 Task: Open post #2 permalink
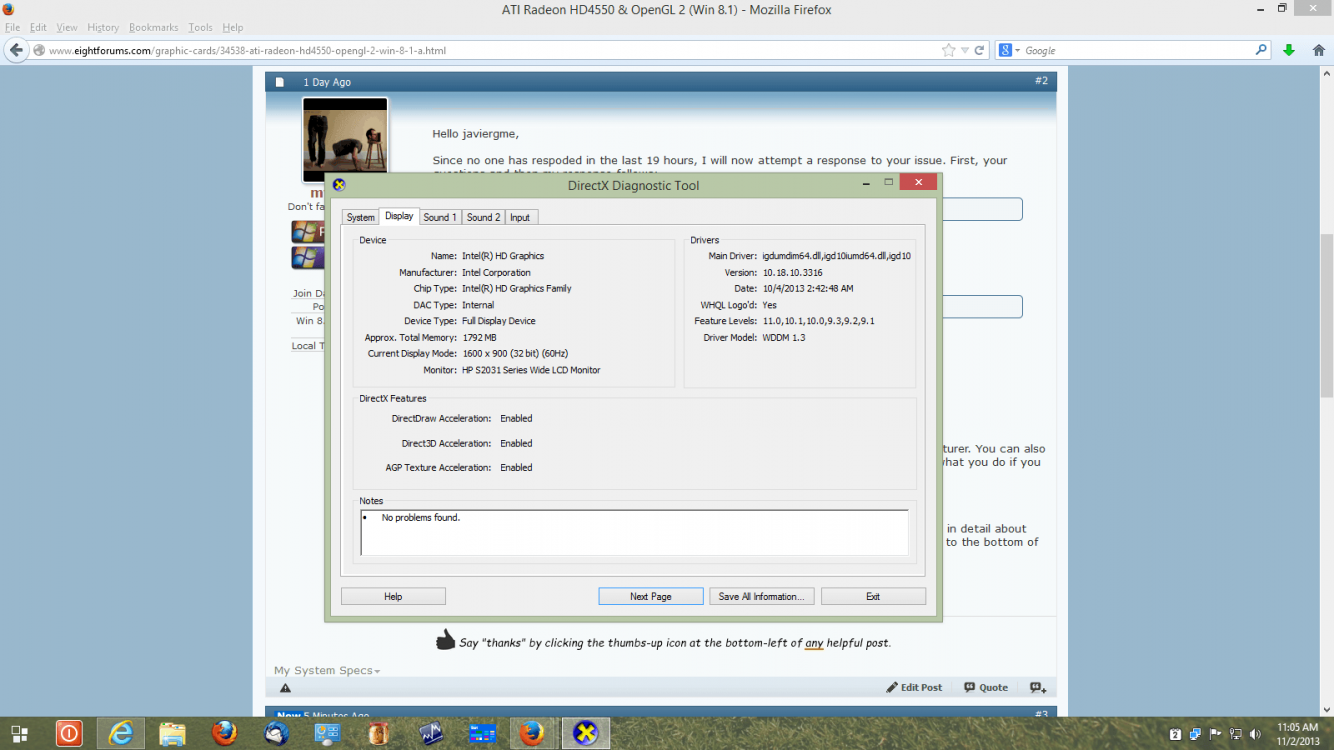1041,81
